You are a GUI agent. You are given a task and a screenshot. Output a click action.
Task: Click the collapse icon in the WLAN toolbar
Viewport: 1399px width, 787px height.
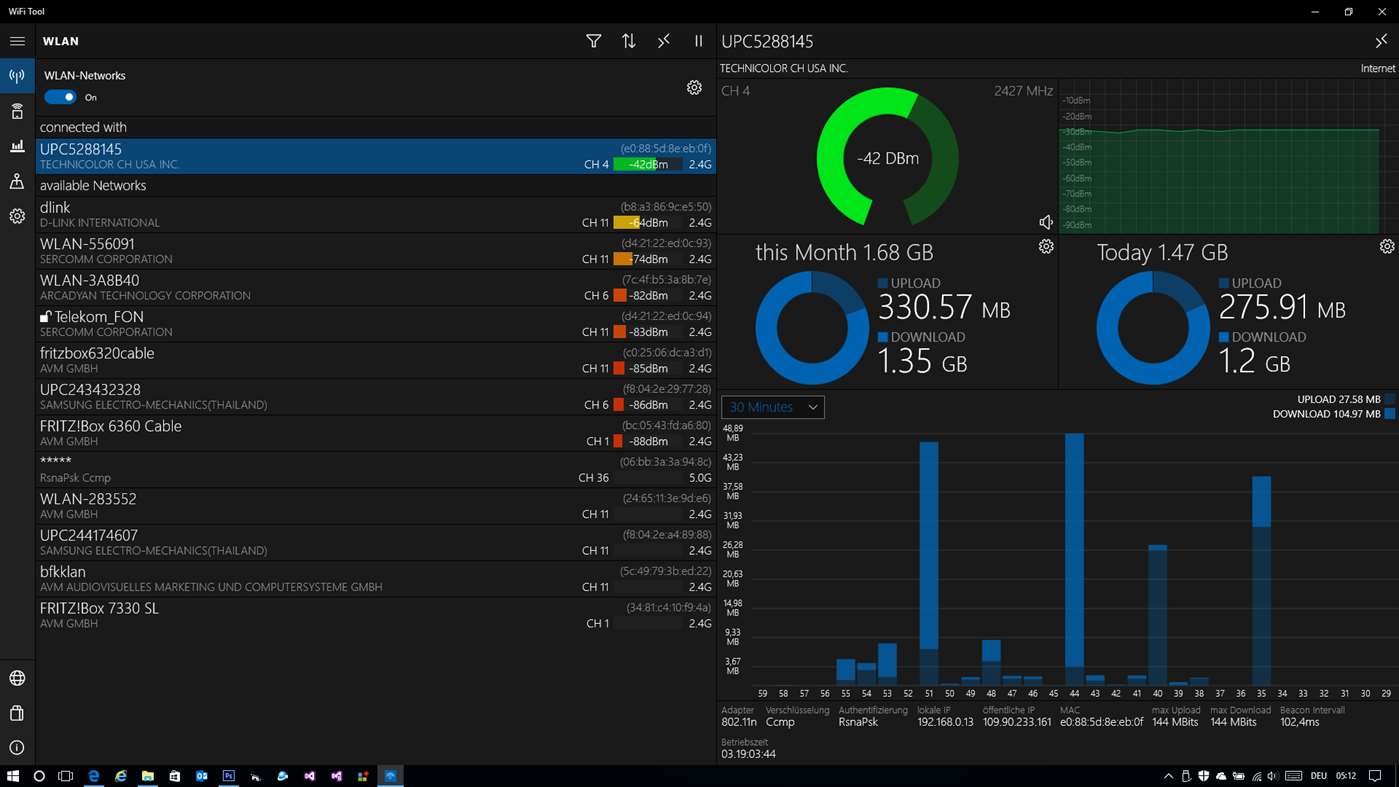[663, 41]
